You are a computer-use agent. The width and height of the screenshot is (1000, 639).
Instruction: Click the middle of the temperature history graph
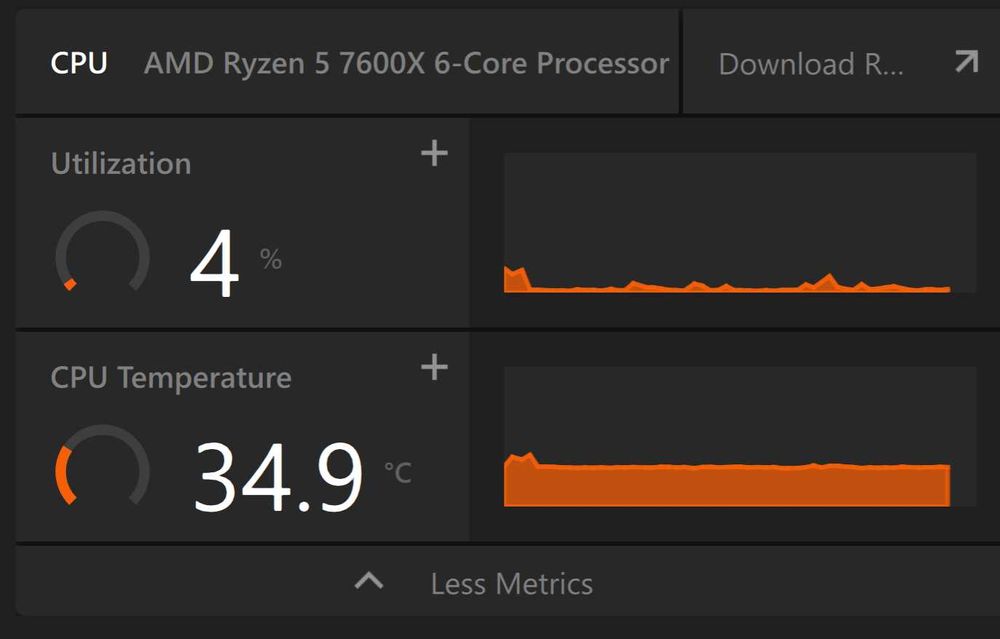click(727, 485)
